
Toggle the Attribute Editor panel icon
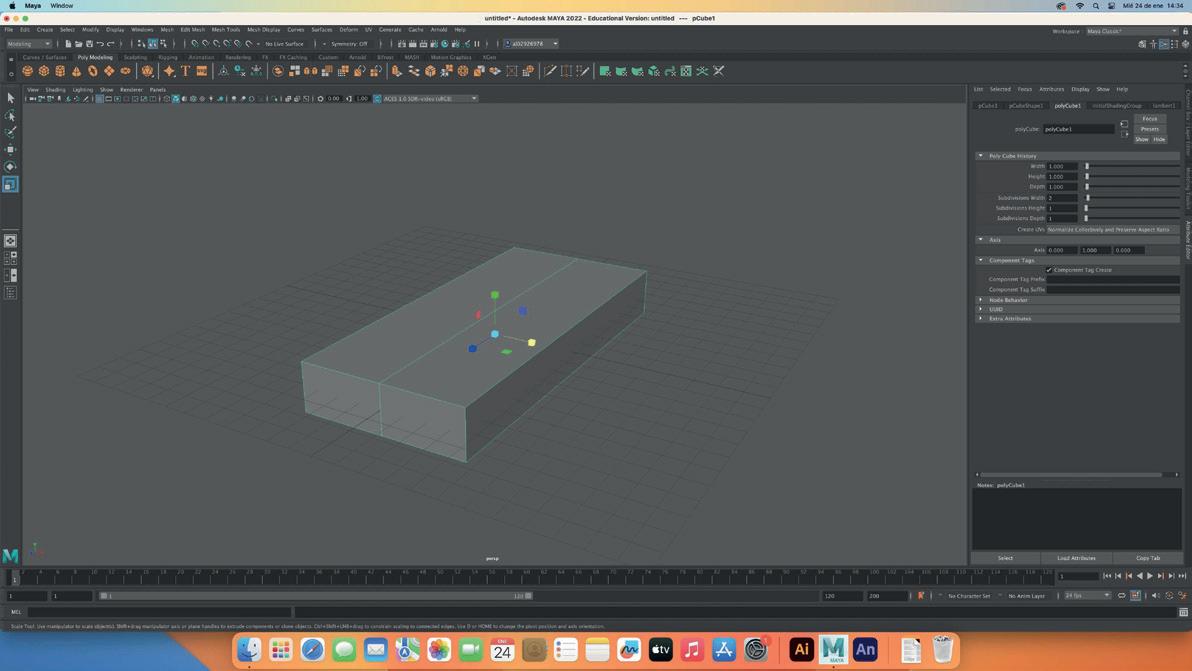click(1163, 44)
